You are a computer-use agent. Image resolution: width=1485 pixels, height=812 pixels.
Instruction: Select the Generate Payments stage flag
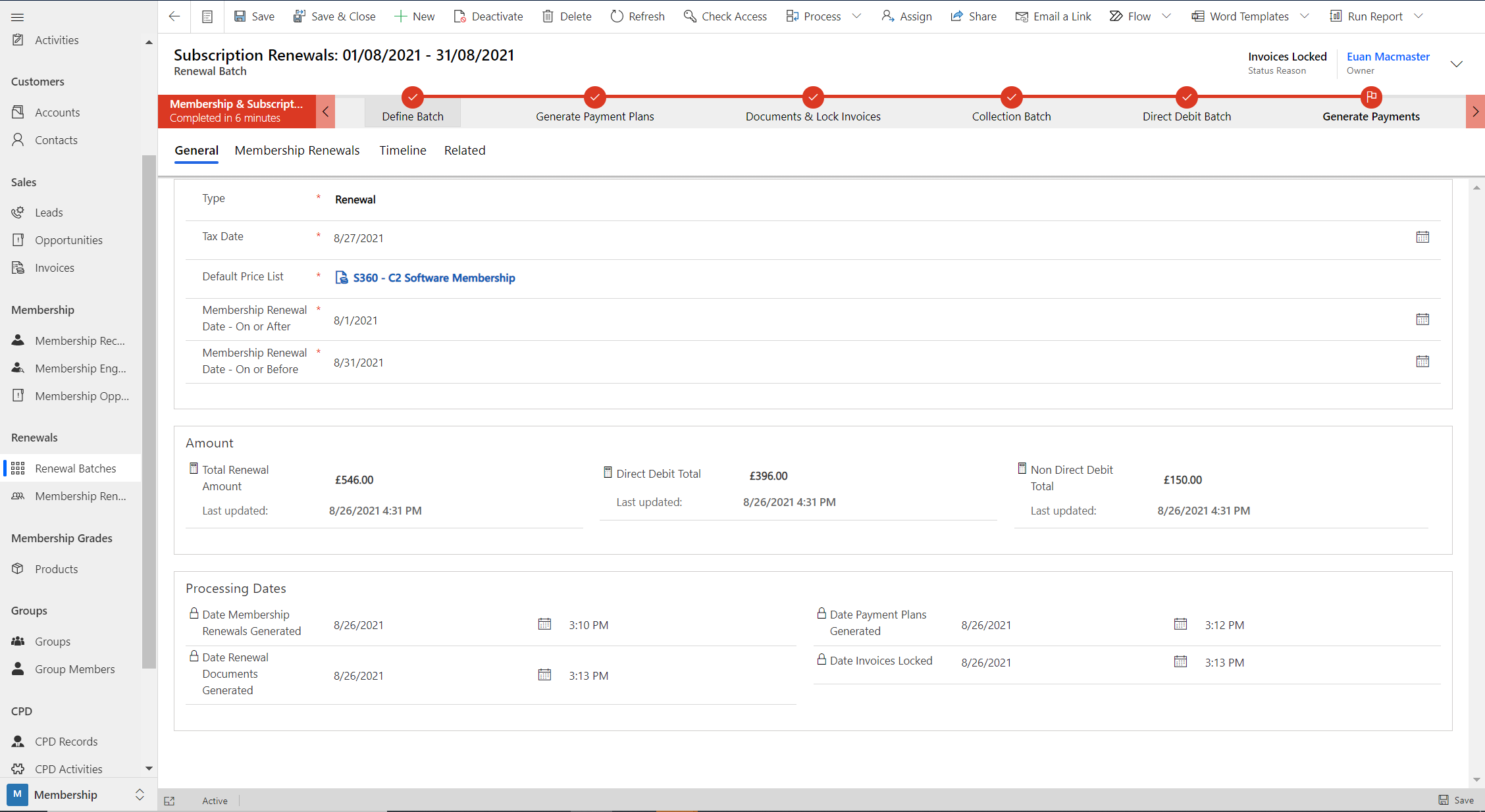coord(1371,97)
